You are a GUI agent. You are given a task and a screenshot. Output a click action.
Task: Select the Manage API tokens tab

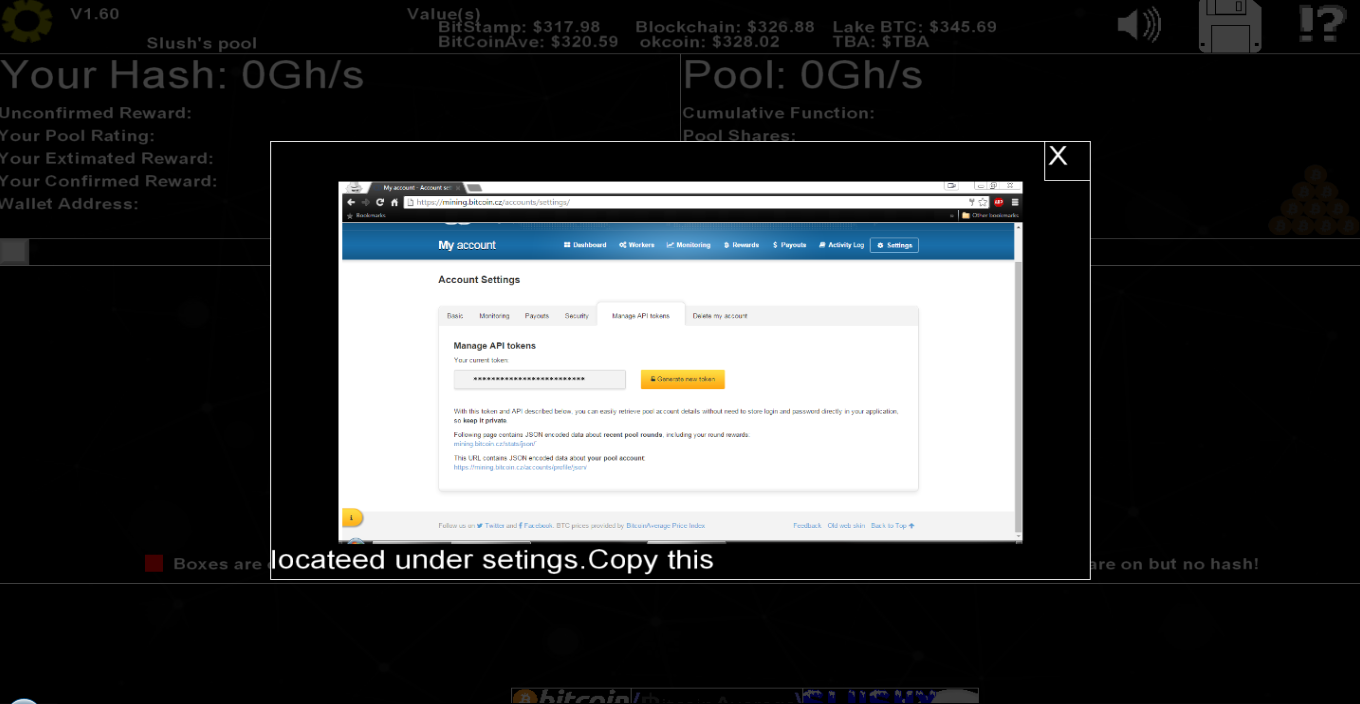(x=641, y=316)
